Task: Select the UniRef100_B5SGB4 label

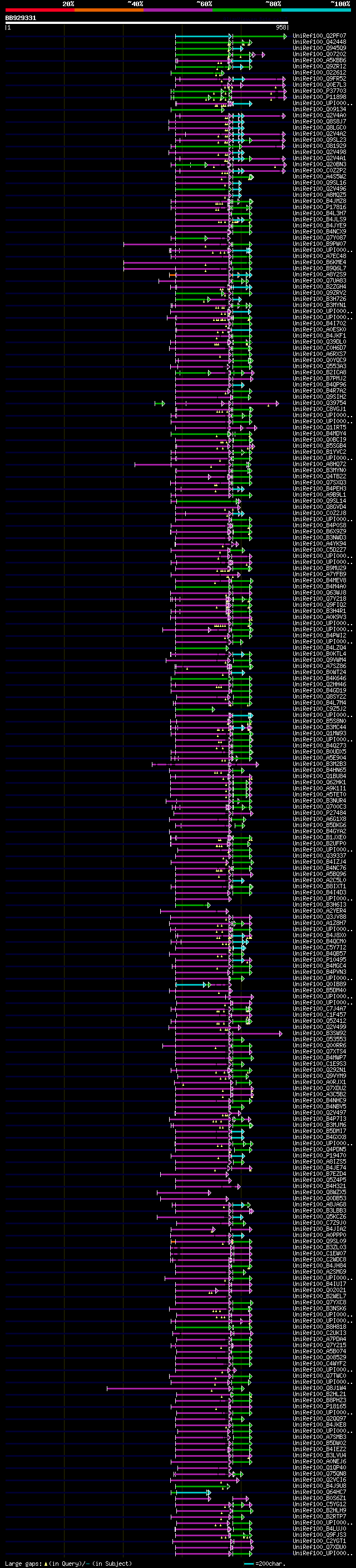Action: pyautogui.click(x=319, y=446)
